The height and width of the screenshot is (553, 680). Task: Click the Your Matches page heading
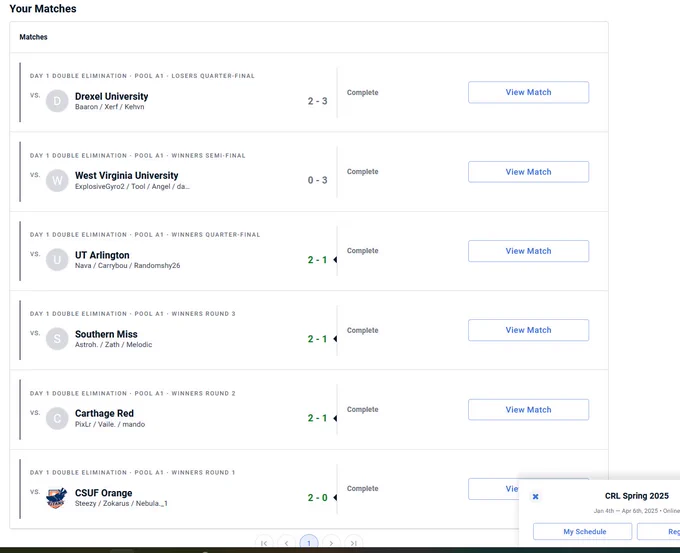tap(43, 9)
